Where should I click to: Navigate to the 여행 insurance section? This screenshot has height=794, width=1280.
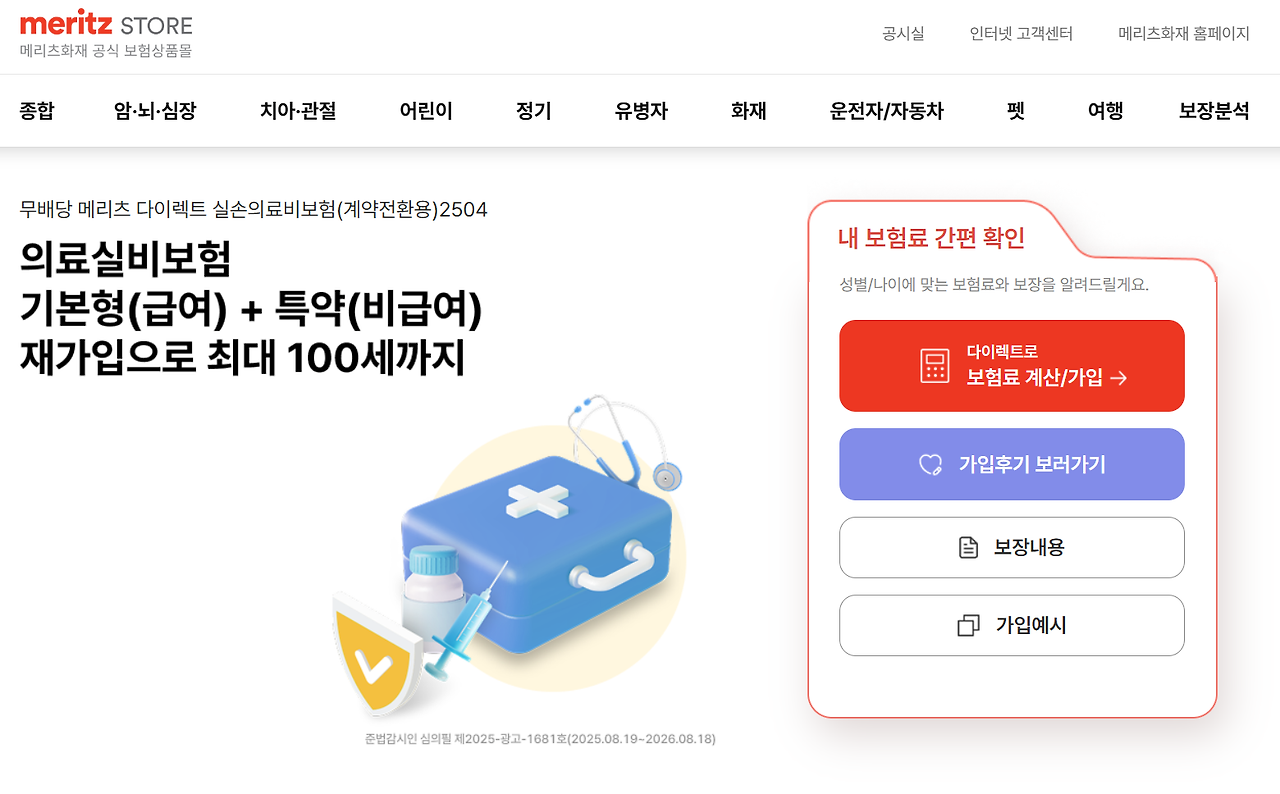[1103, 111]
